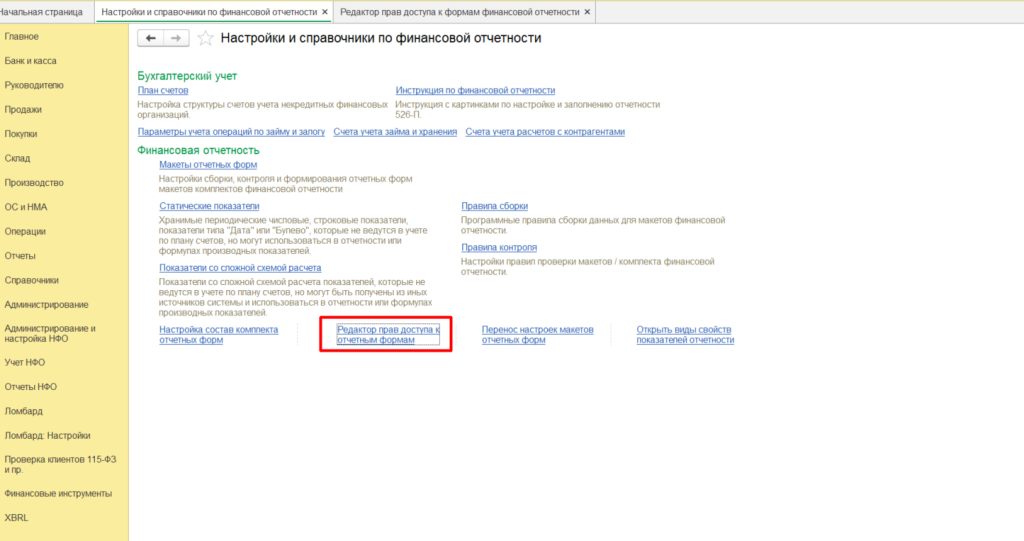The height and width of the screenshot is (541, 1024).
Task: Switch to Начальная страница tab
Action: click(42, 12)
